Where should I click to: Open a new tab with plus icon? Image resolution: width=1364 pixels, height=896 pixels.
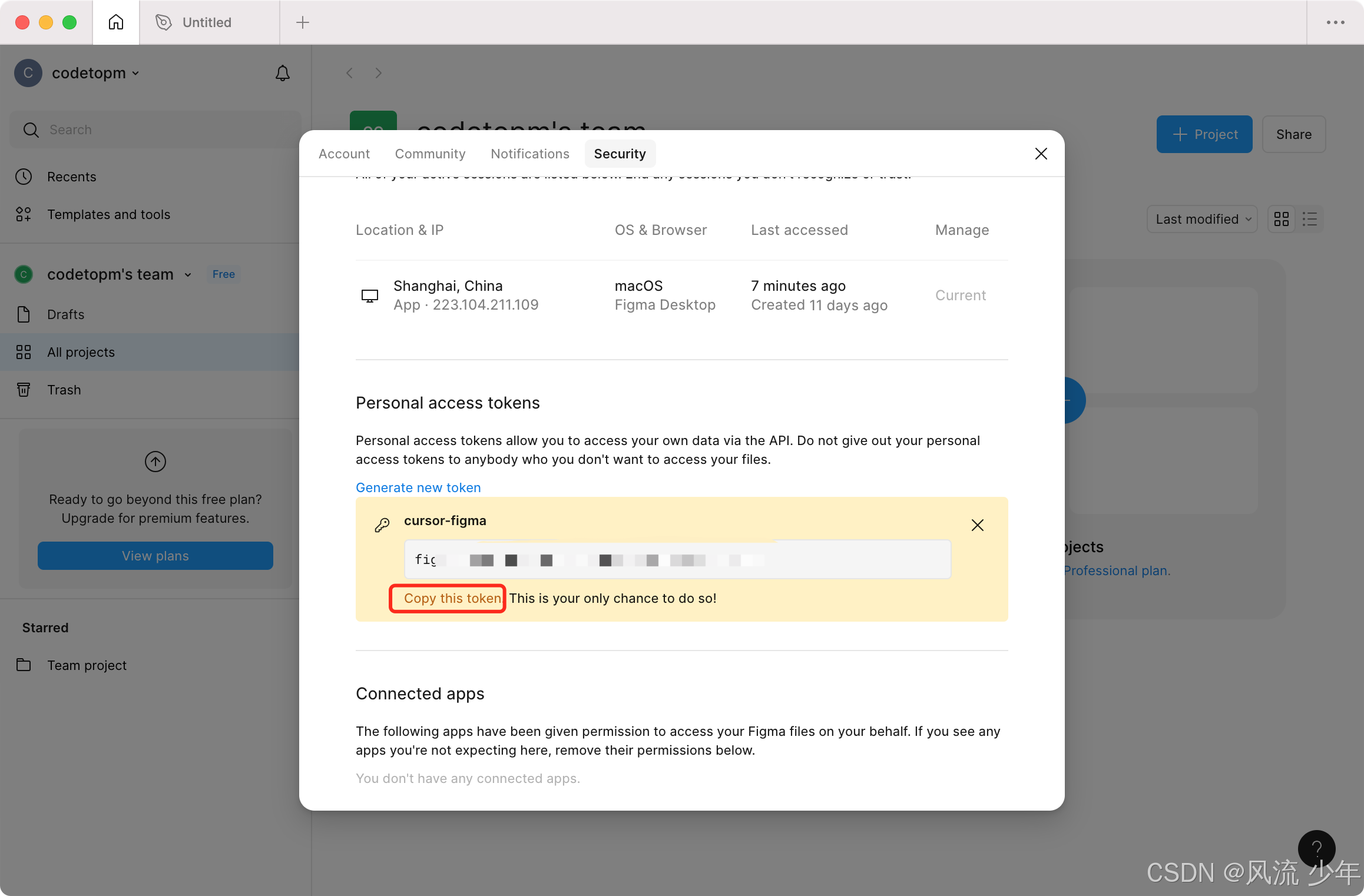[303, 22]
